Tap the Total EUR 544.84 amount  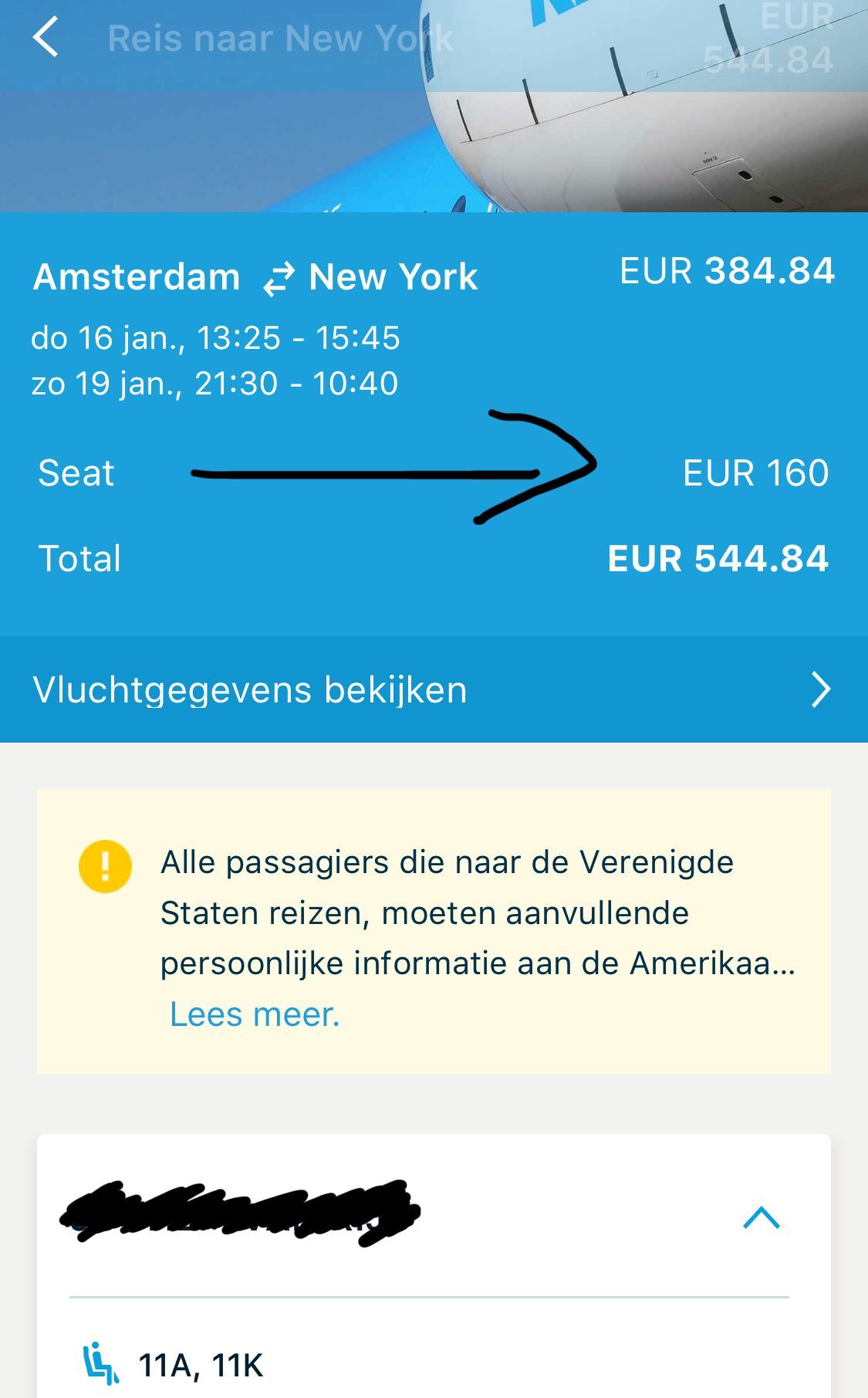click(x=718, y=559)
